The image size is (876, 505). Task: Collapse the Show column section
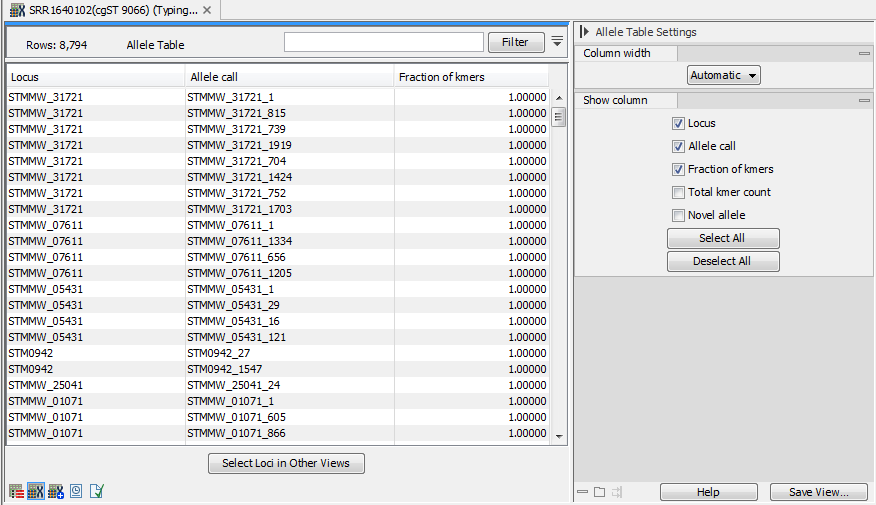(864, 100)
